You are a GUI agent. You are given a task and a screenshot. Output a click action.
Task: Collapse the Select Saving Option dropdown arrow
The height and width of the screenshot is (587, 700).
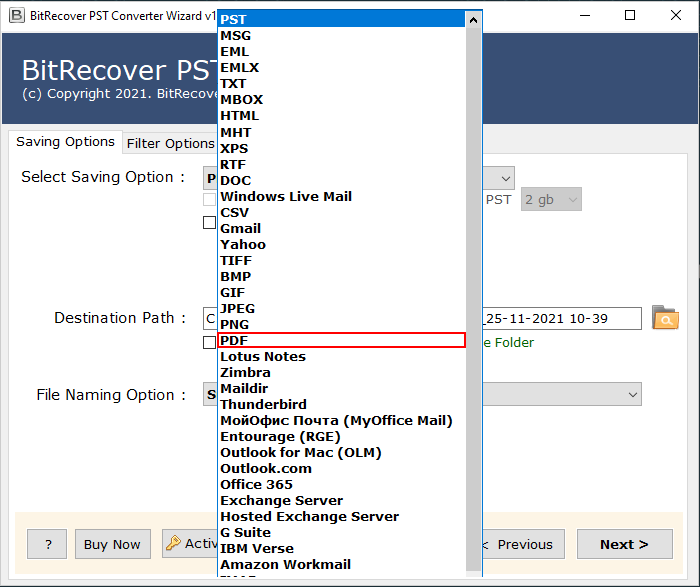[x=505, y=178]
